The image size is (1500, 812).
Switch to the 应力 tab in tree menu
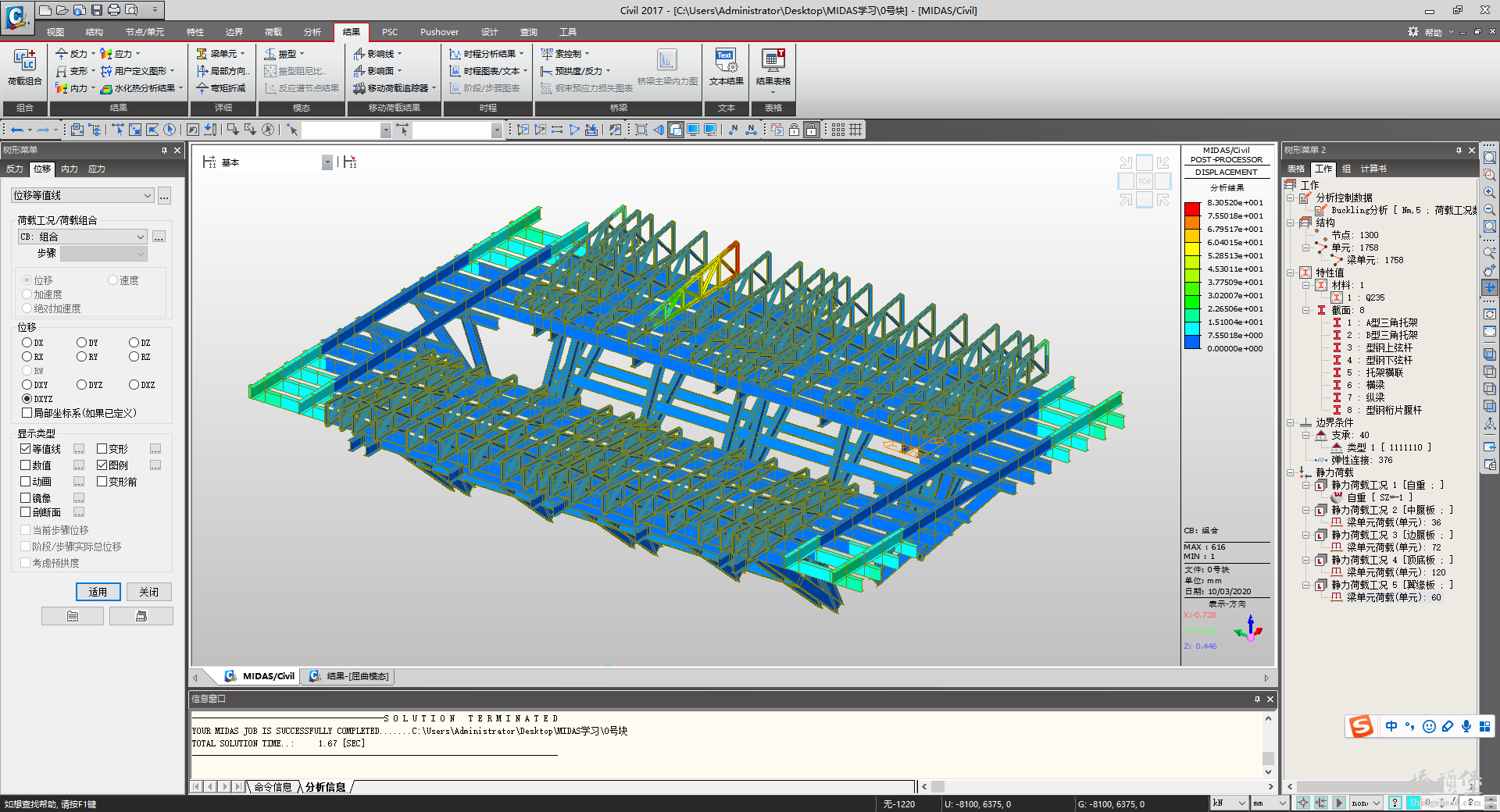(97, 169)
